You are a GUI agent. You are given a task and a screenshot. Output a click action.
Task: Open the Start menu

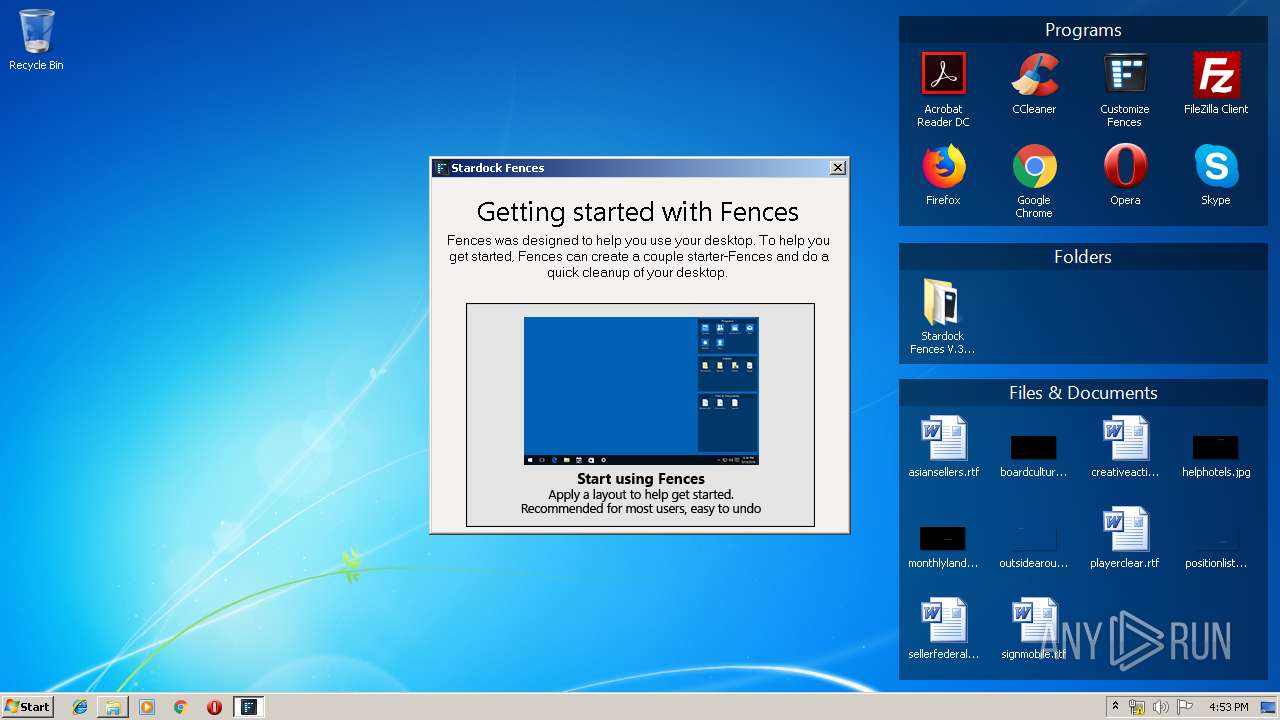tap(28, 707)
